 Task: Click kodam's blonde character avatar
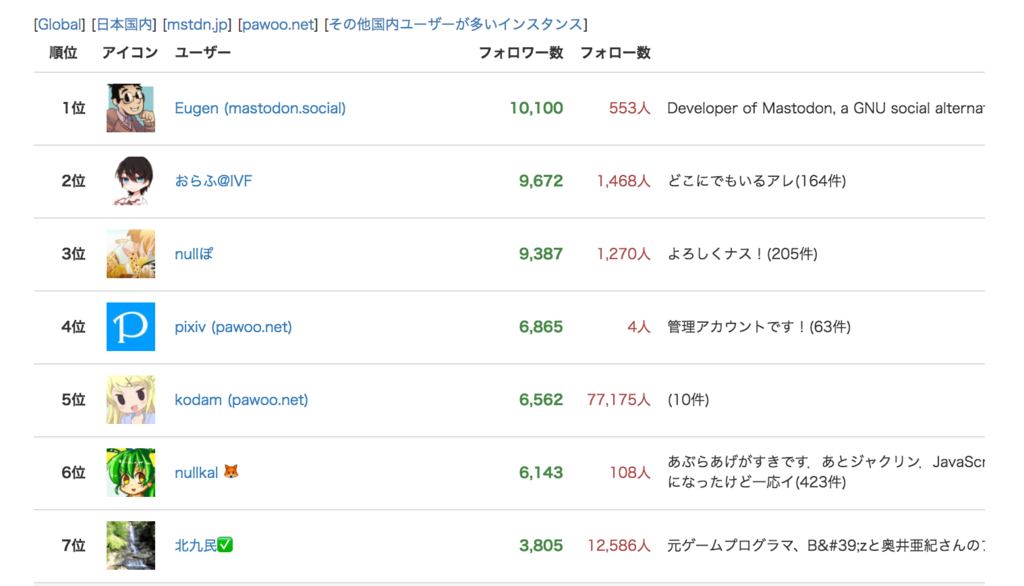[x=131, y=399]
